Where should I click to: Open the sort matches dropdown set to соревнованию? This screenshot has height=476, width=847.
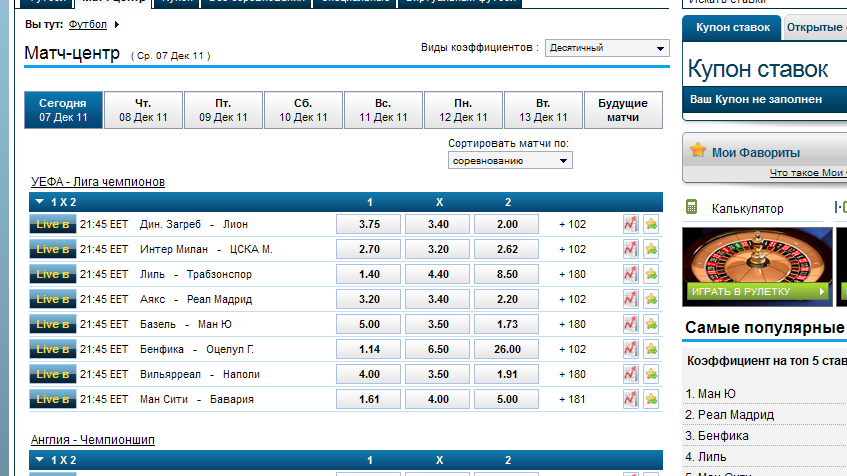pyautogui.click(x=510, y=160)
